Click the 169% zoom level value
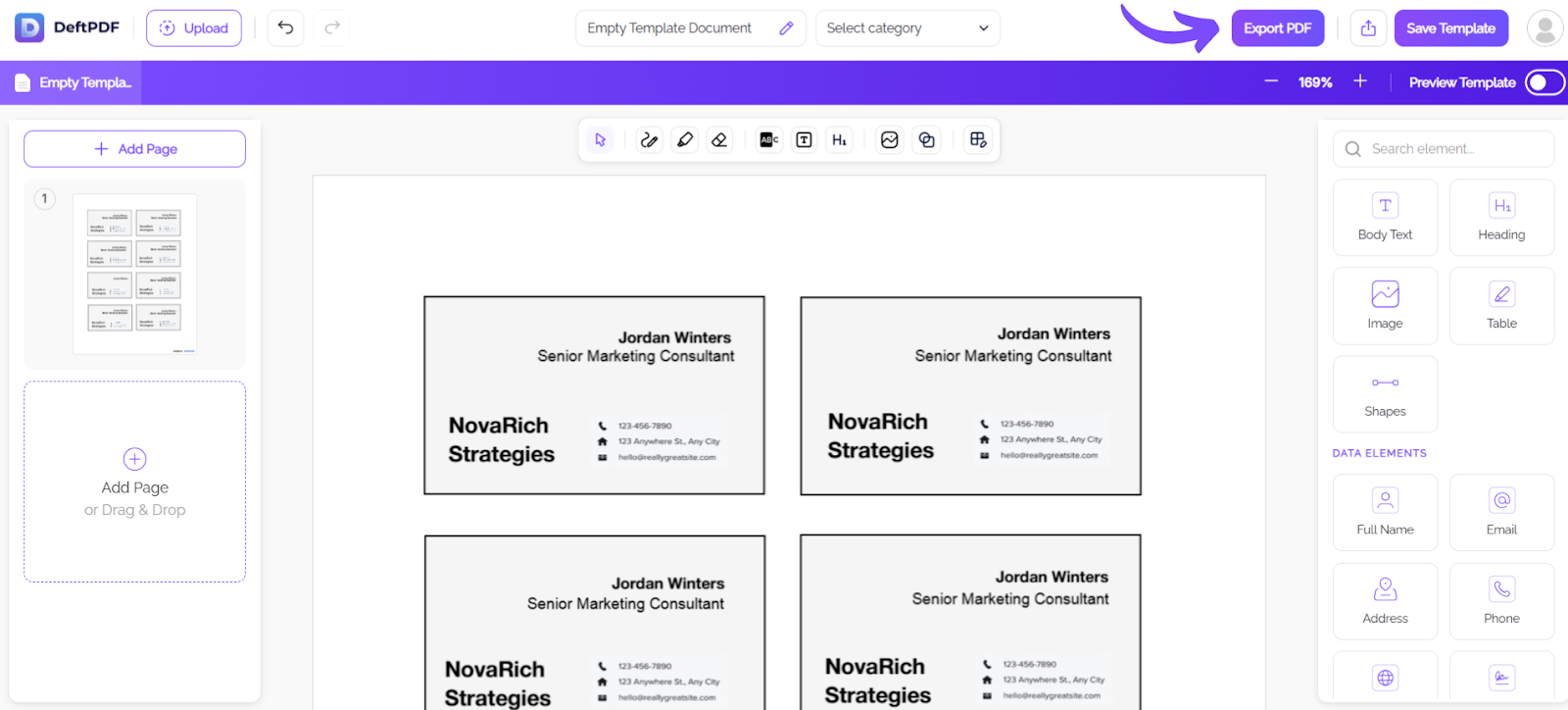Image resolution: width=1568 pixels, height=710 pixels. (1315, 82)
